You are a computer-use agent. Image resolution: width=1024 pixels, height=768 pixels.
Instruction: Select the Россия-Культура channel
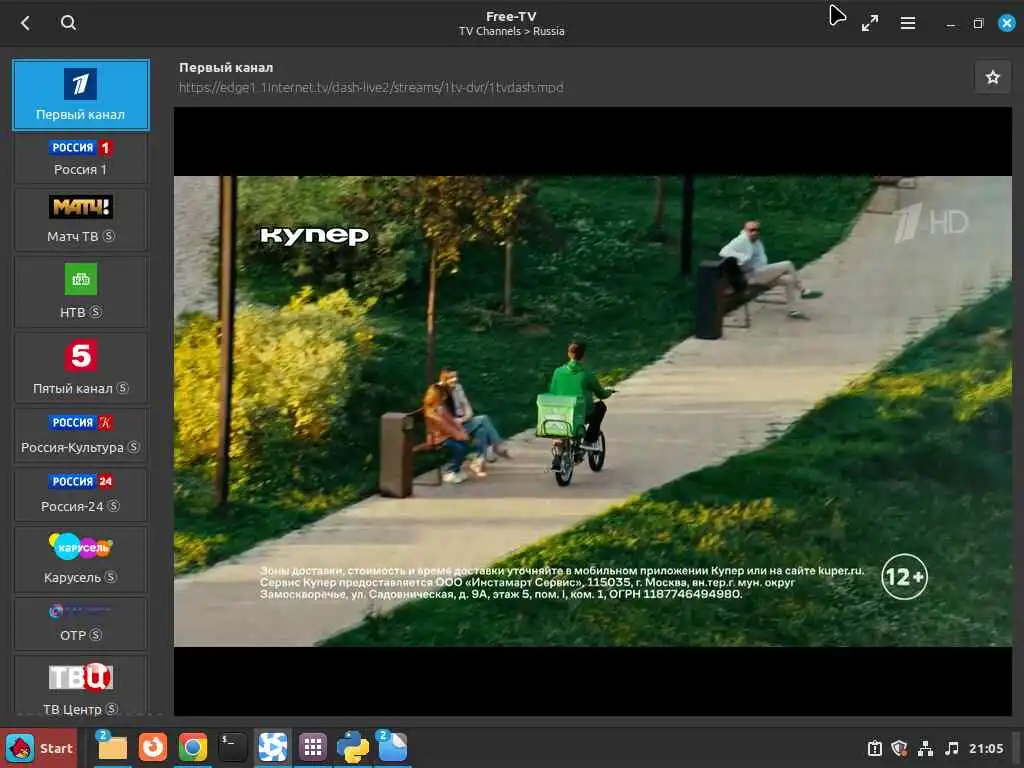point(81,435)
